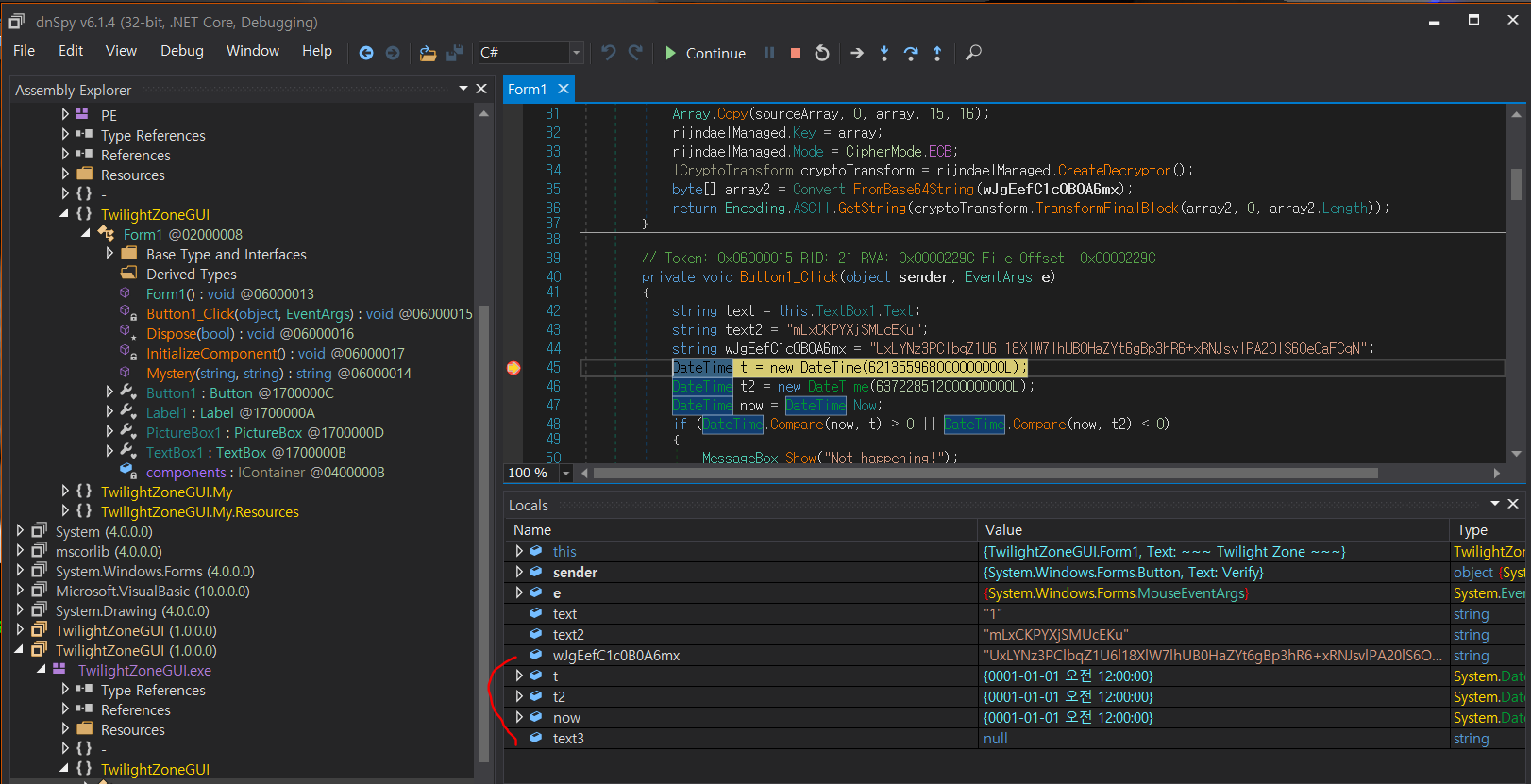1531x784 pixels.
Task: Click Show Next Statement arrow icon
Action: tap(857, 53)
